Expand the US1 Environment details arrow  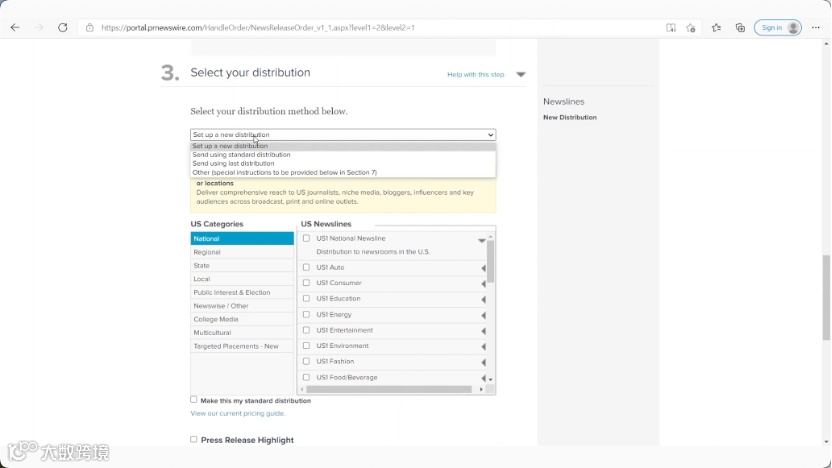click(483, 346)
